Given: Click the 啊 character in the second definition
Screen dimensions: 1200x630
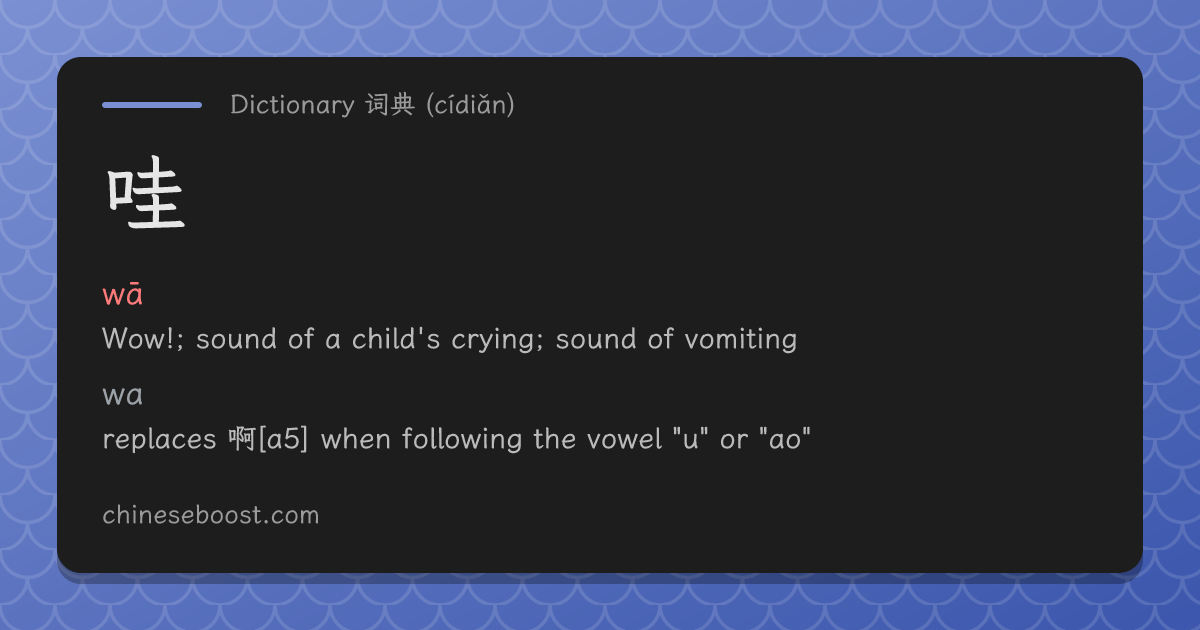Looking at the screenshot, I should 242,440.
